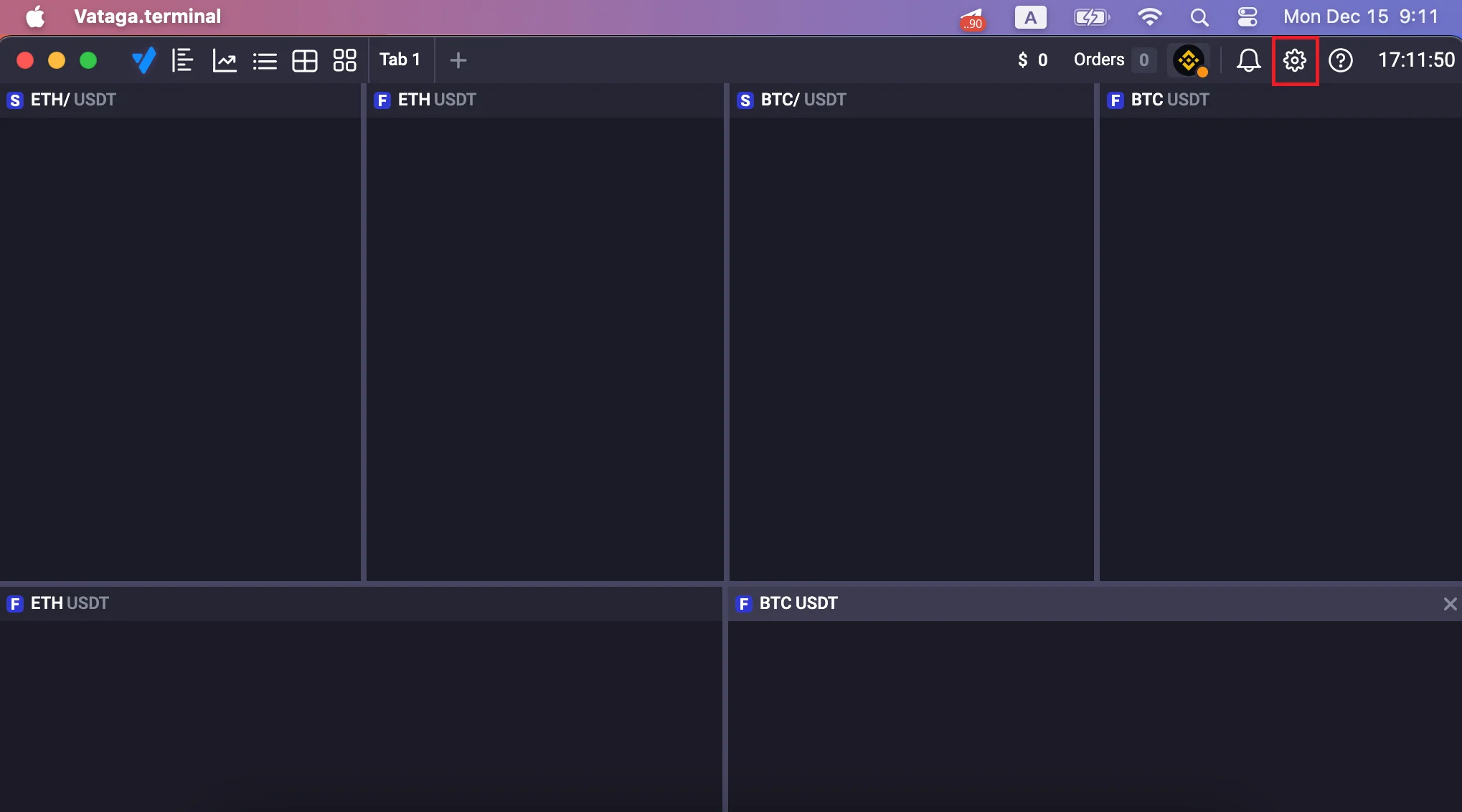Viewport: 1462px width, 812px height.
Task: Open the Orders counter
Action: [1113, 60]
